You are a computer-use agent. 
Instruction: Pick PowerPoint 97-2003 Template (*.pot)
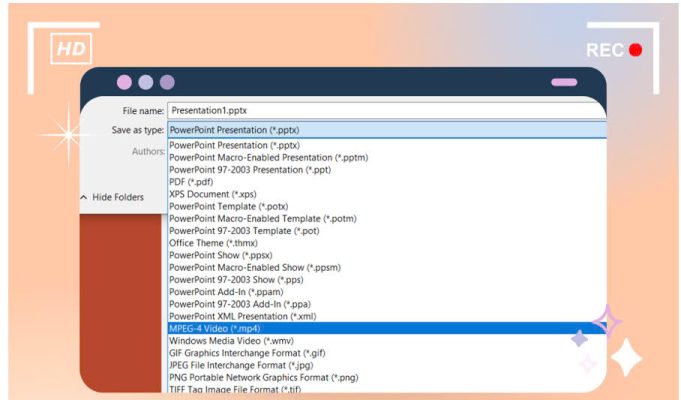point(387,231)
